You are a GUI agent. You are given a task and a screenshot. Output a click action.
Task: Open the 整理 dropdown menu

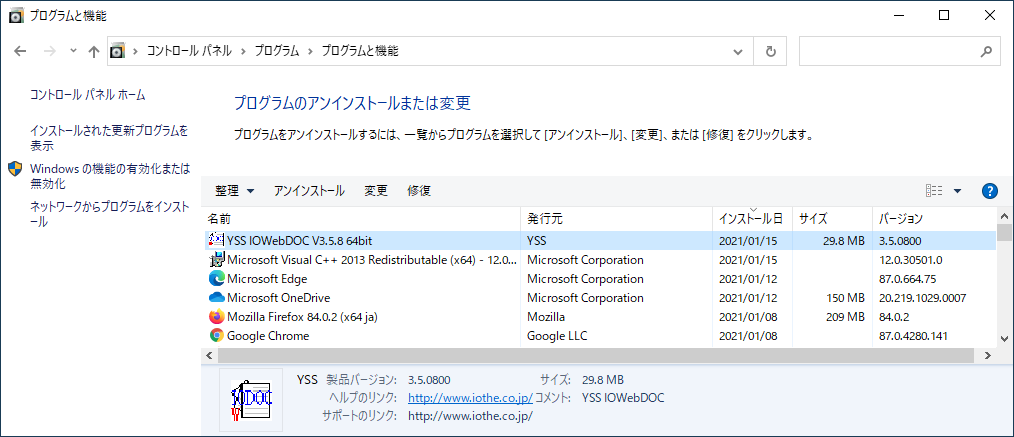coord(235,191)
